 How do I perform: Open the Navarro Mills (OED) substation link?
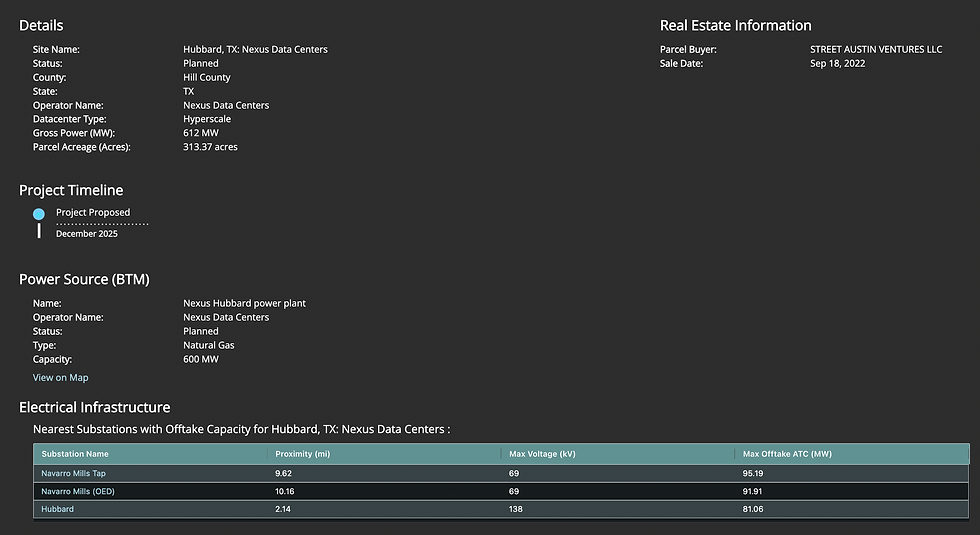click(x=78, y=491)
